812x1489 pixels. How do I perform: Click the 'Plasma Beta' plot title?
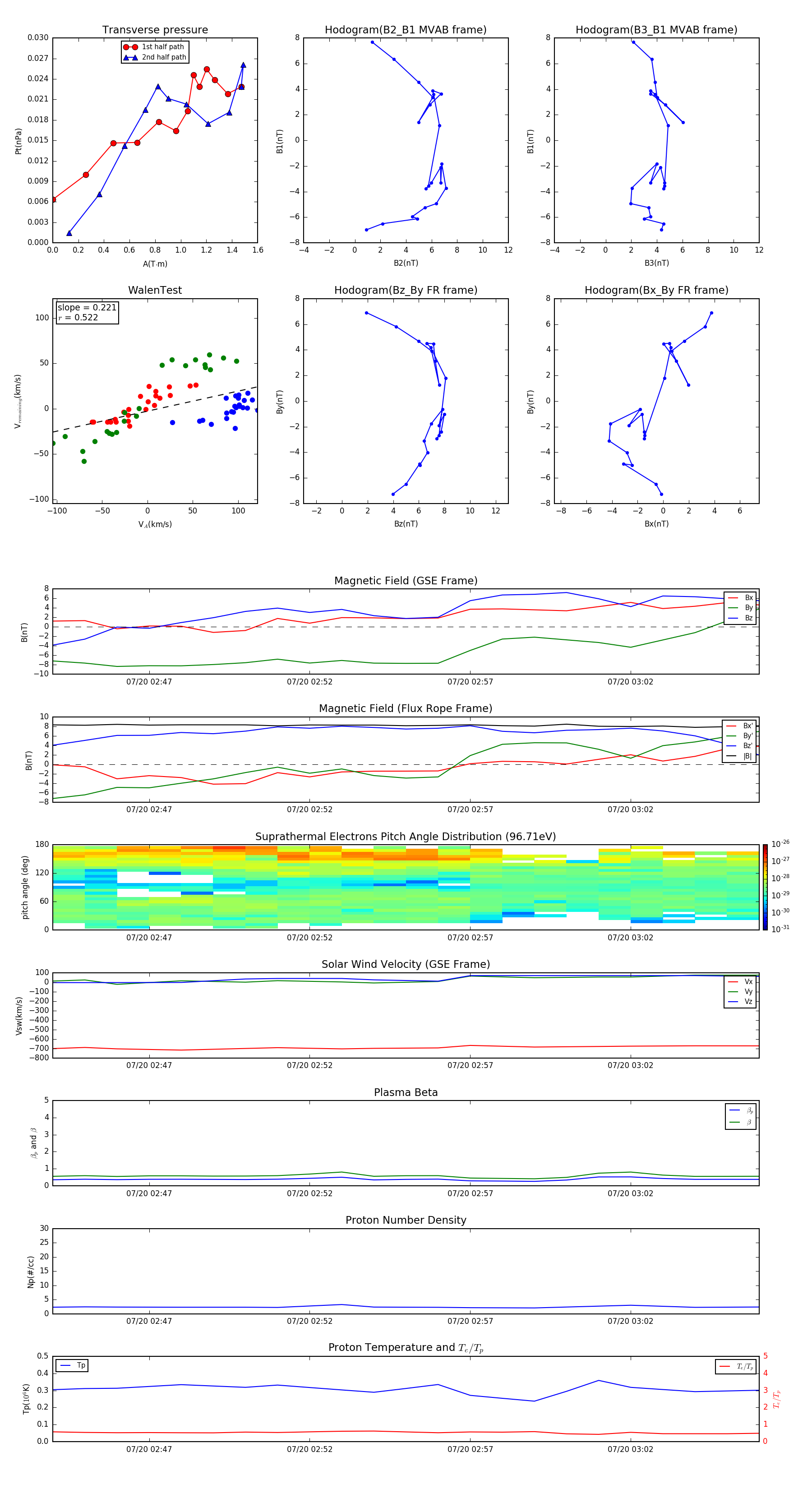pos(406,1092)
